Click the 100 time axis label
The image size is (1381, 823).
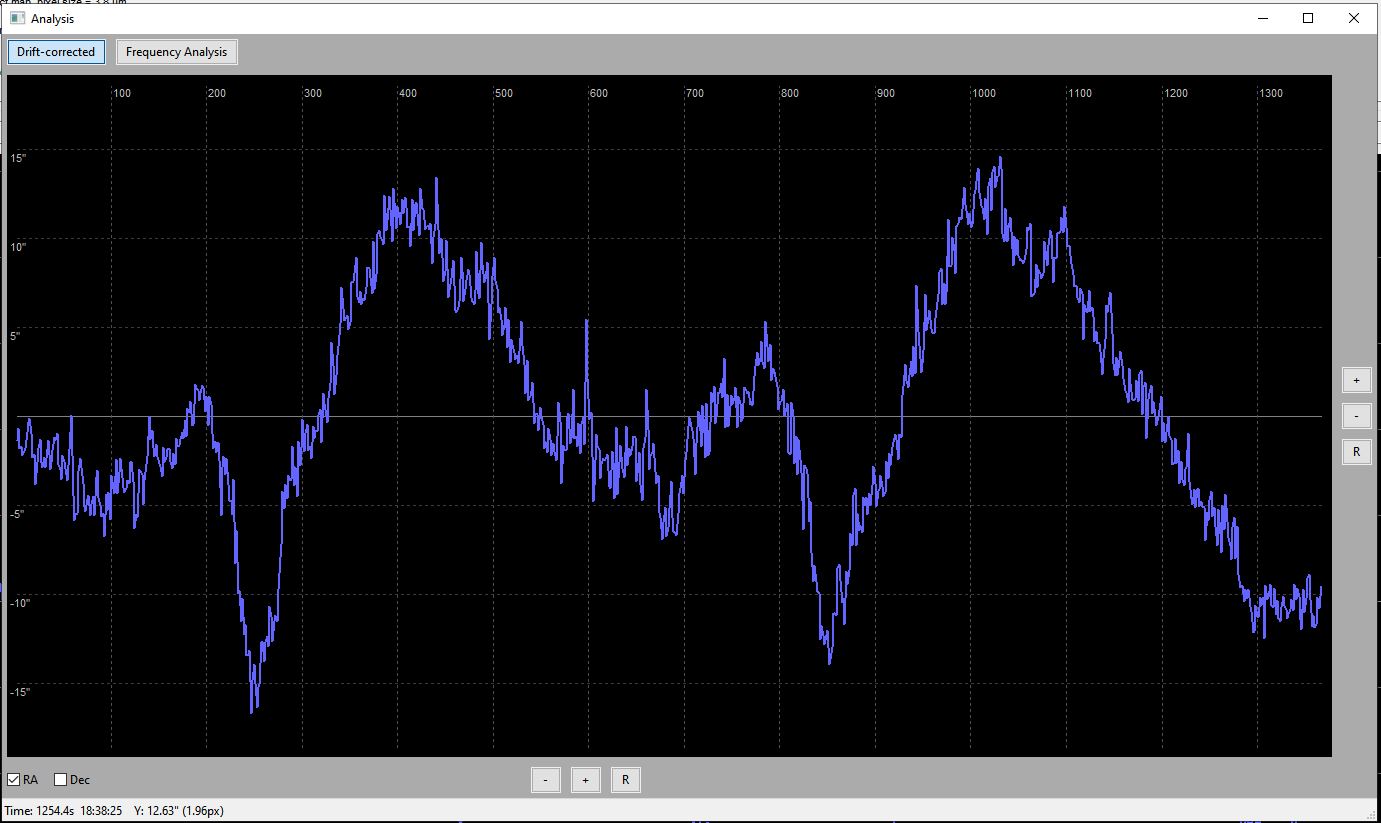click(122, 94)
